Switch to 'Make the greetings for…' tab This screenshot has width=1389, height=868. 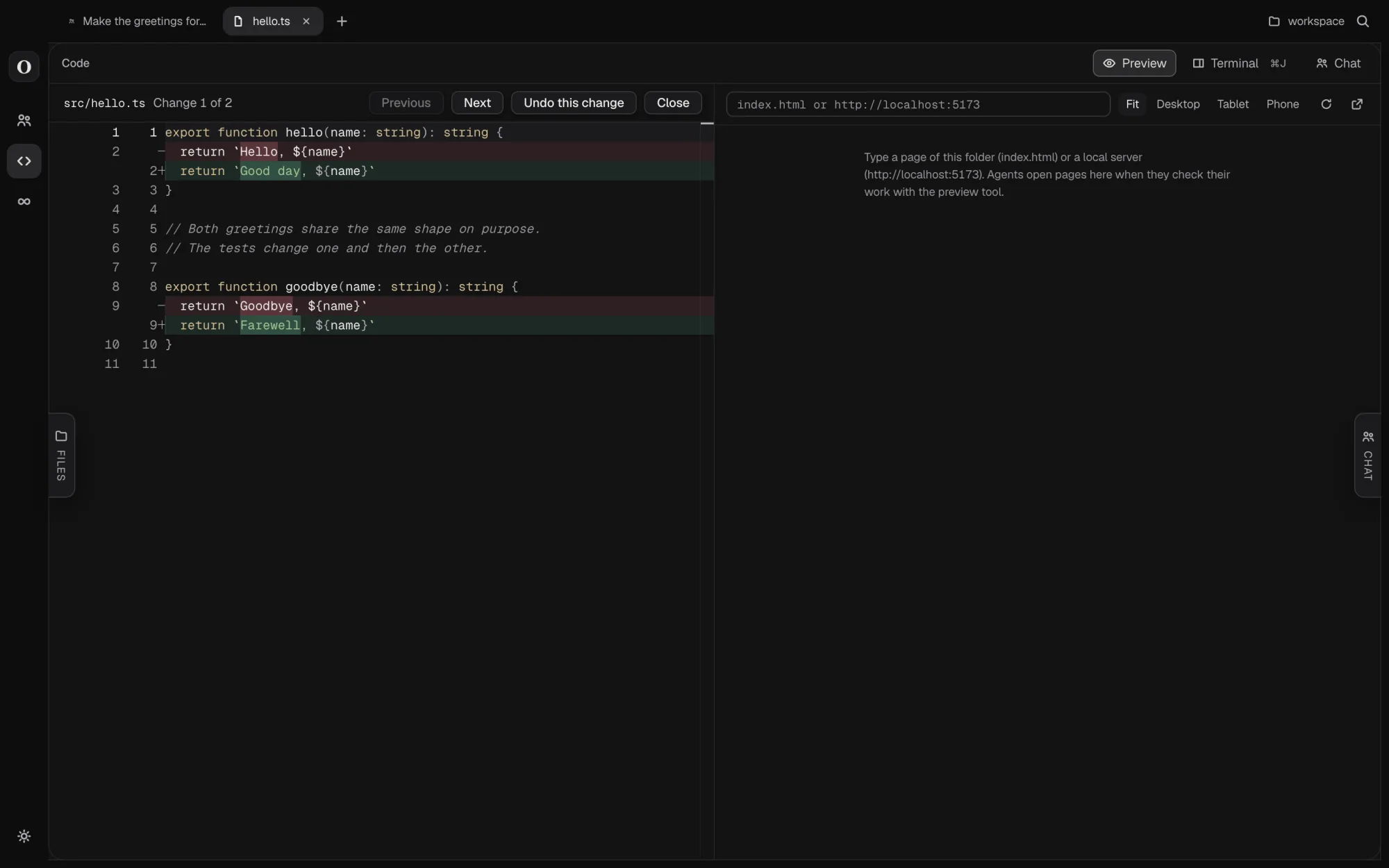click(138, 22)
